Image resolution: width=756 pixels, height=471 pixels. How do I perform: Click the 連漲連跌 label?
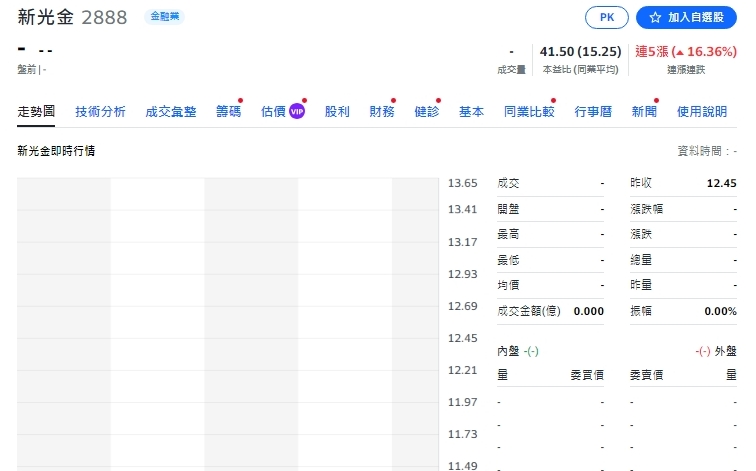pyautogui.click(x=686, y=70)
